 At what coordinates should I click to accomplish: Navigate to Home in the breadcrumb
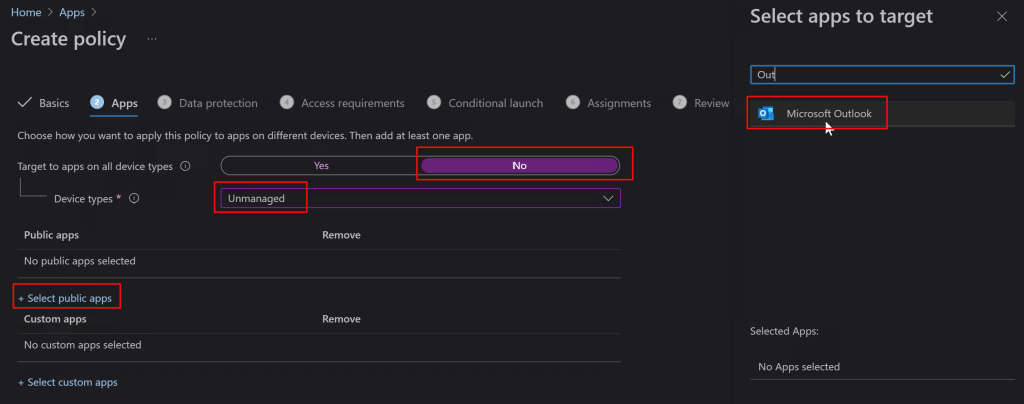point(25,12)
